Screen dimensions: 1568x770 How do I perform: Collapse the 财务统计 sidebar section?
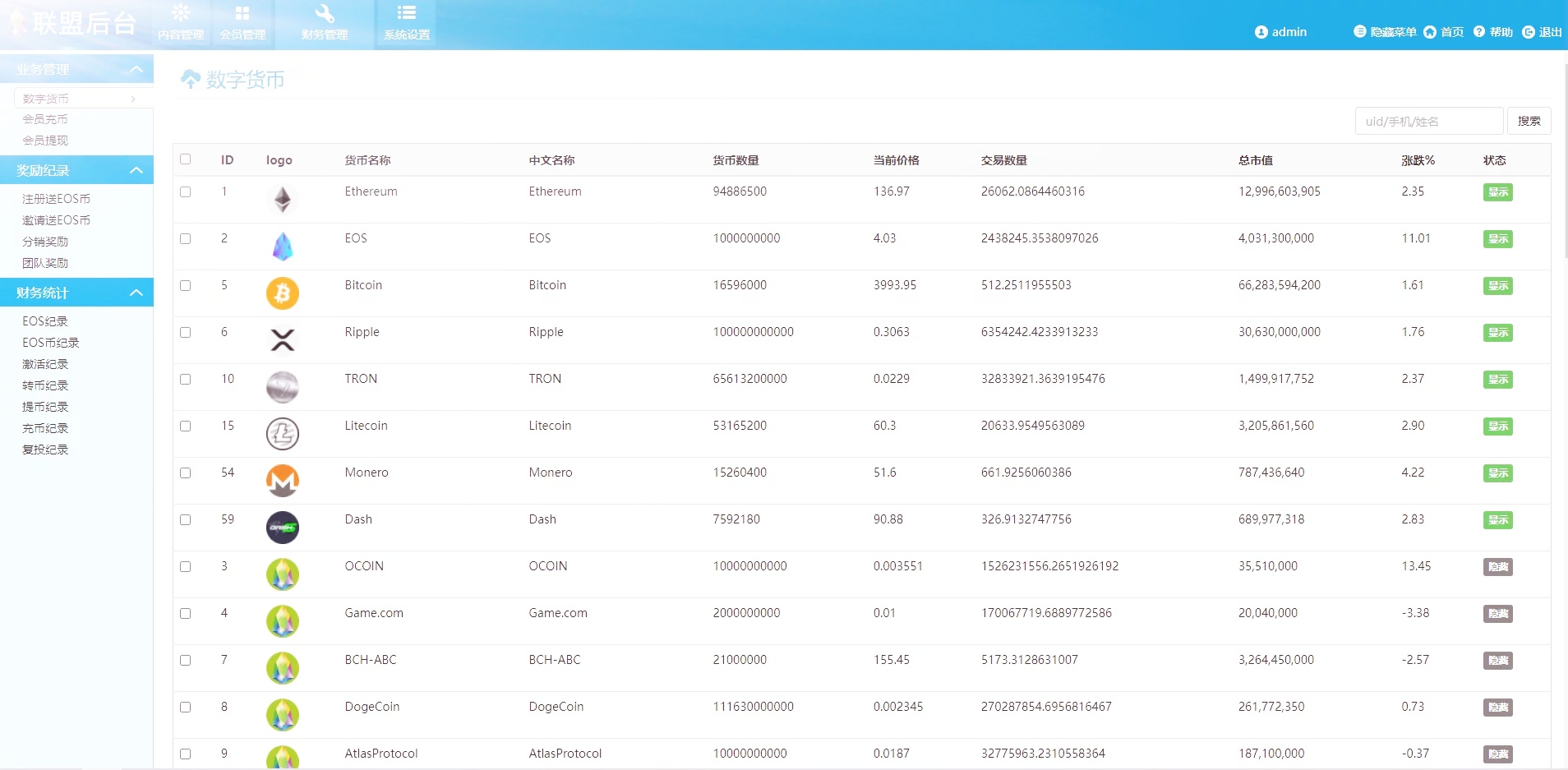(x=76, y=293)
